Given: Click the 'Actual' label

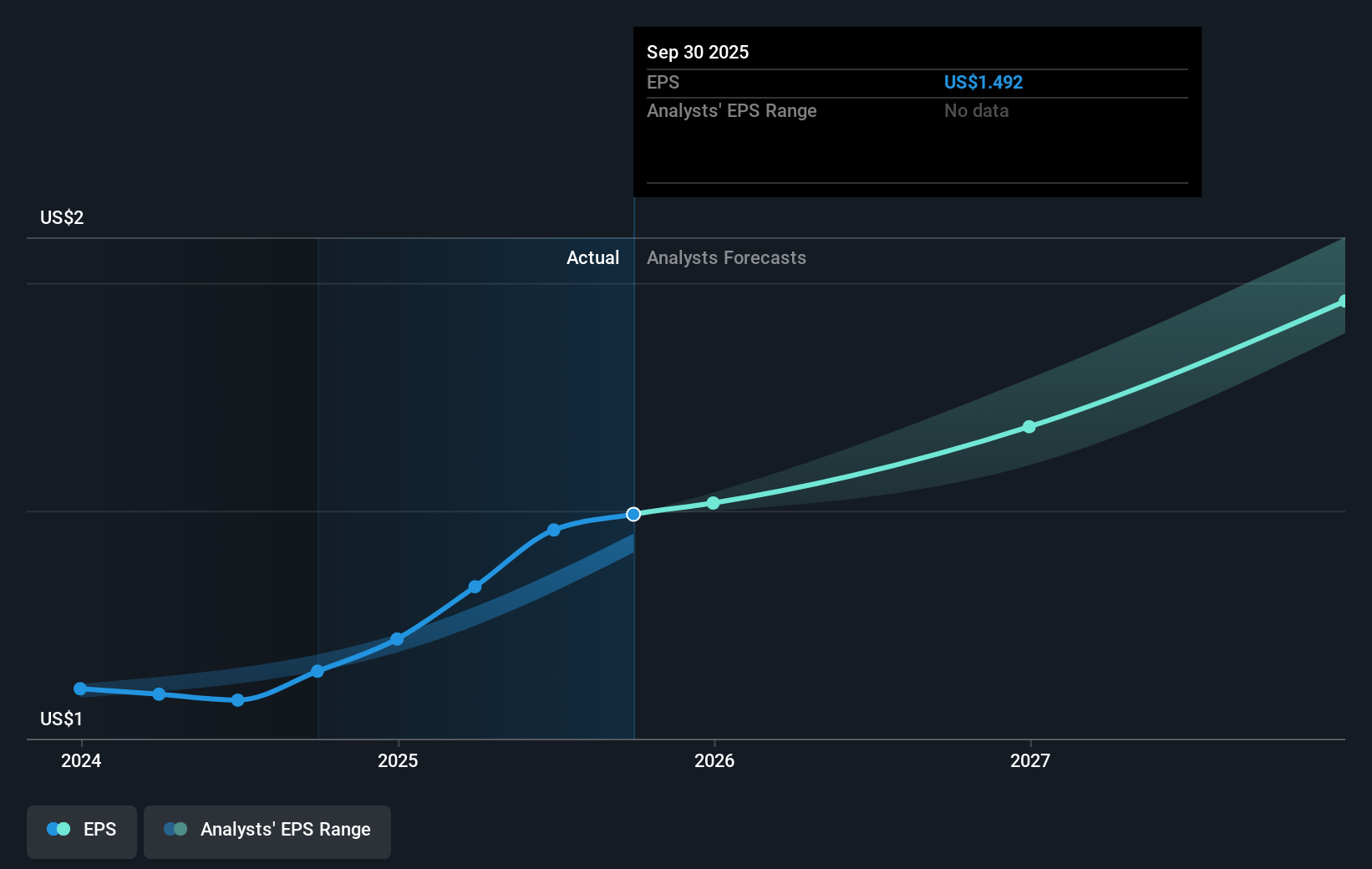Looking at the screenshot, I should click(593, 257).
